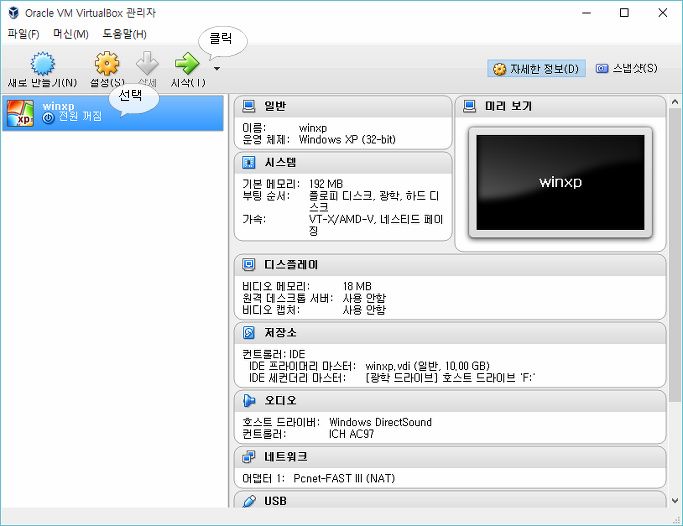Open the Storage (저장소) section header
This screenshot has width=683, height=526.
[450, 333]
